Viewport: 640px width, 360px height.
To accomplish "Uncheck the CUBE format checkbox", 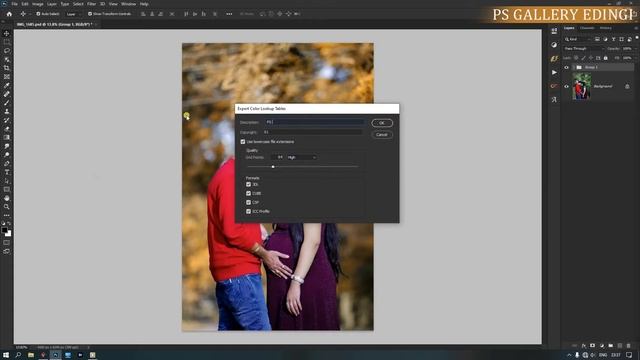I will click(x=249, y=193).
